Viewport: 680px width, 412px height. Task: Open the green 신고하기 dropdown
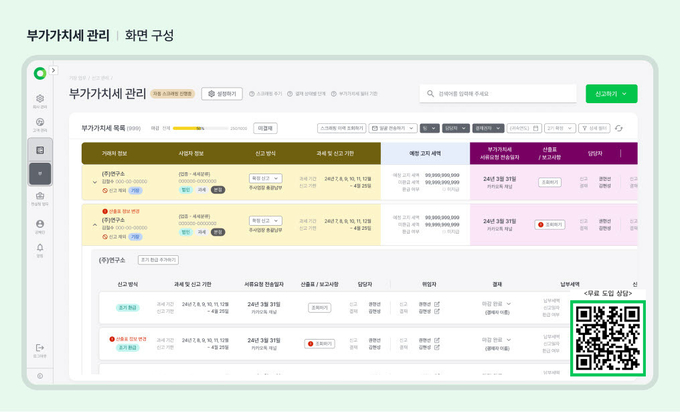pyautogui.click(x=611, y=94)
